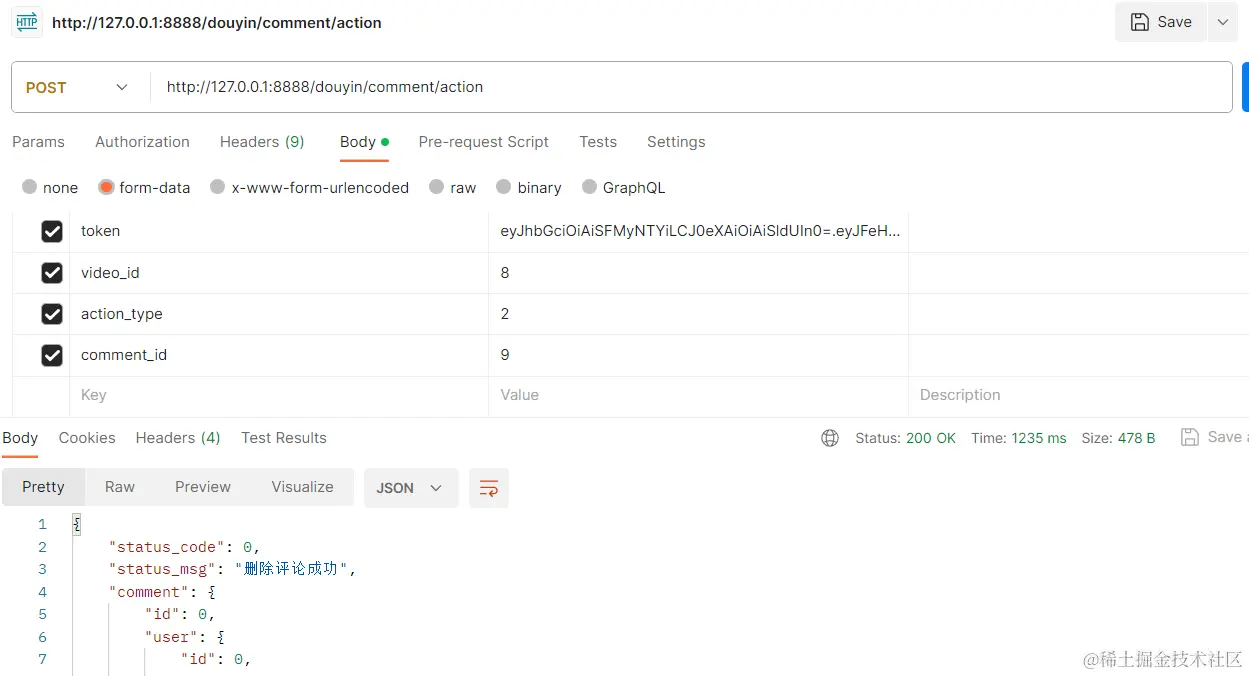The image size is (1249, 676).
Task: Switch to Visualize response view
Action: click(302, 487)
